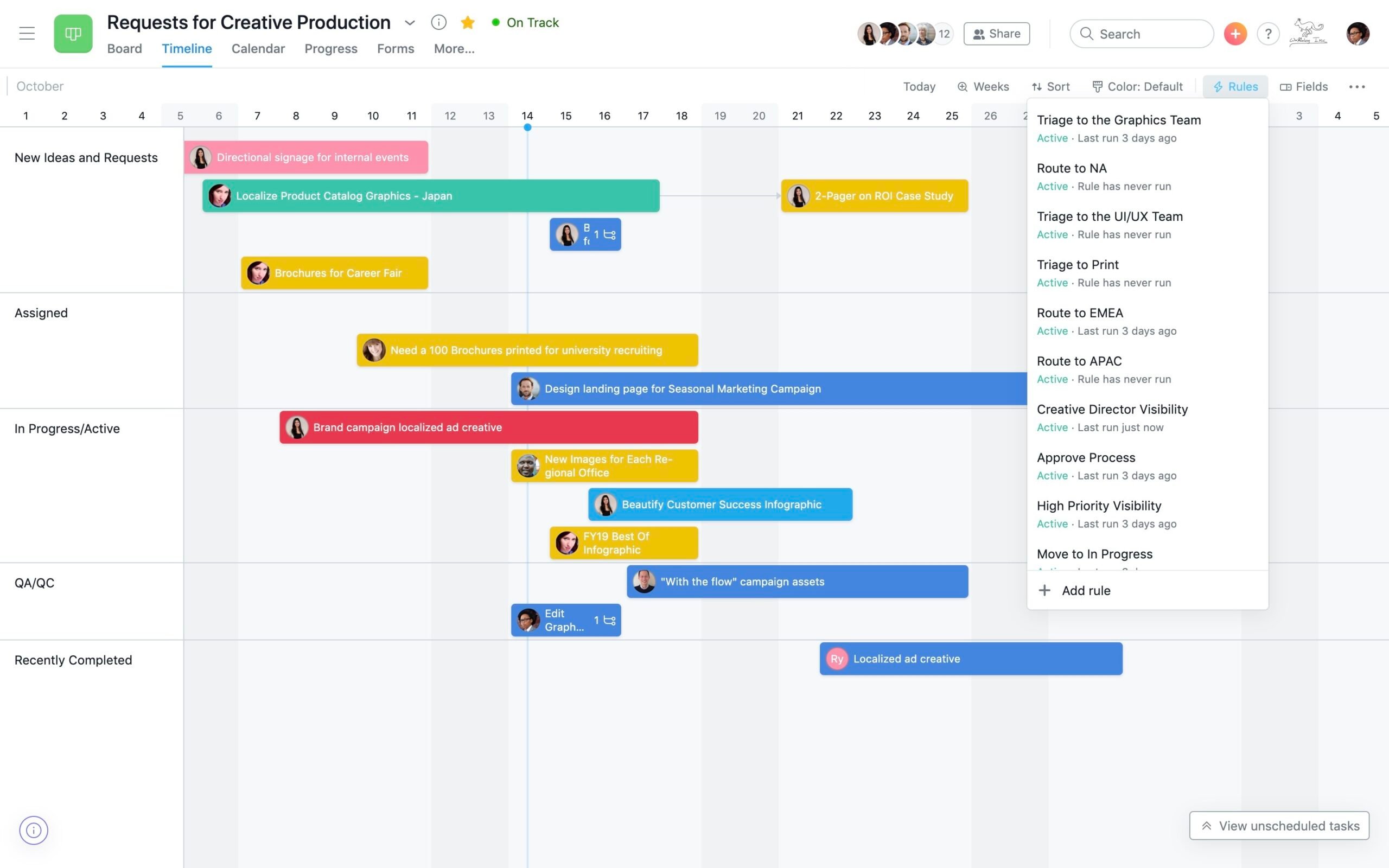Select the Progress view icon

point(330,48)
